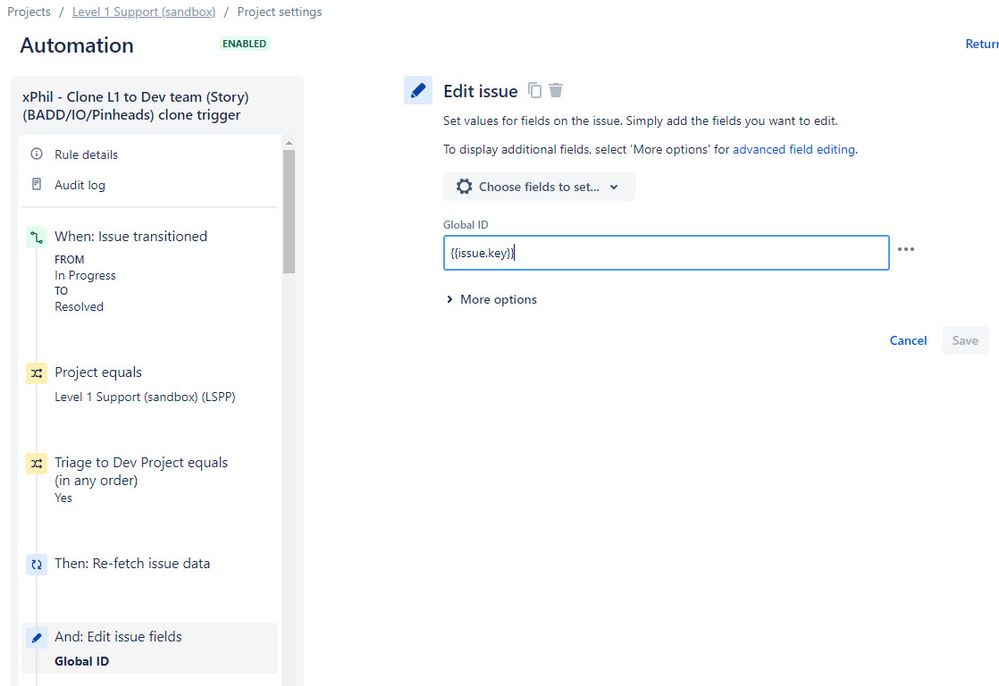Click the Save button
999x686 pixels.
965,341
